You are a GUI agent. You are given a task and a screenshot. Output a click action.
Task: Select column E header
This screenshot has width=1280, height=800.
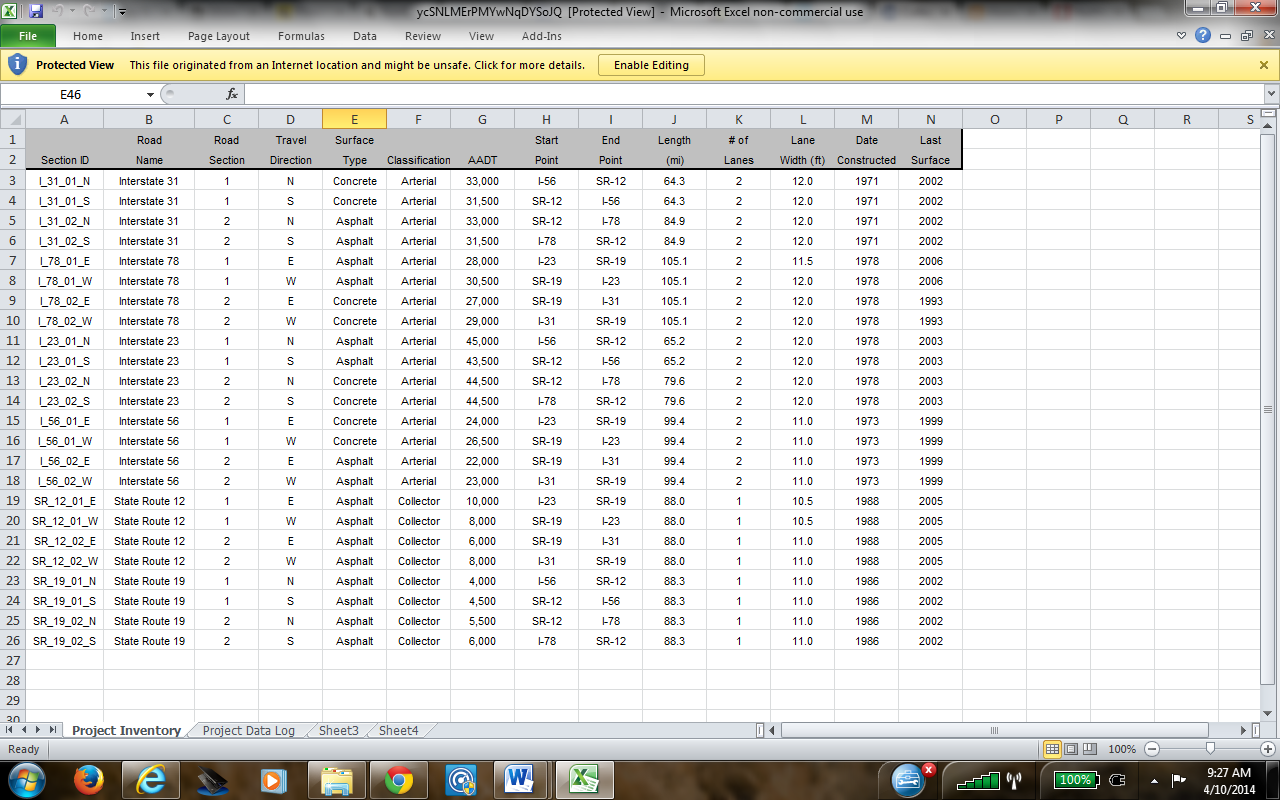click(354, 119)
